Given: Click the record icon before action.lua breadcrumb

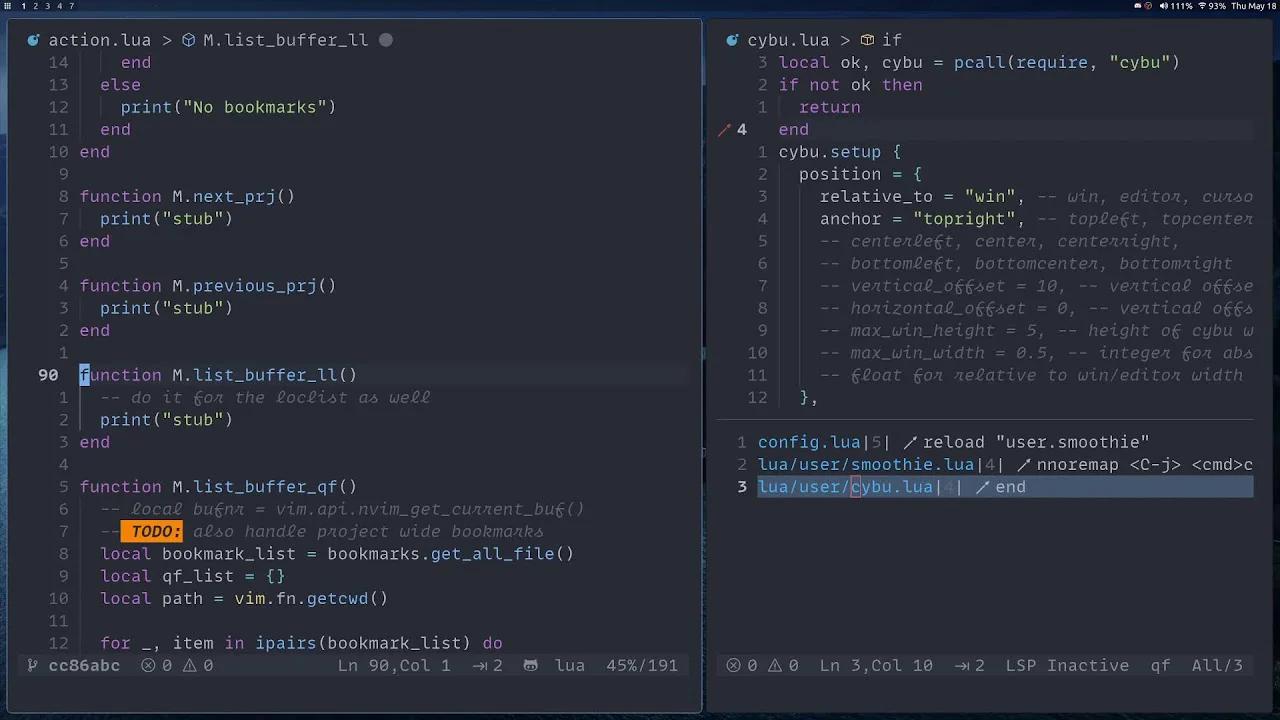Looking at the screenshot, I should click(33, 40).
